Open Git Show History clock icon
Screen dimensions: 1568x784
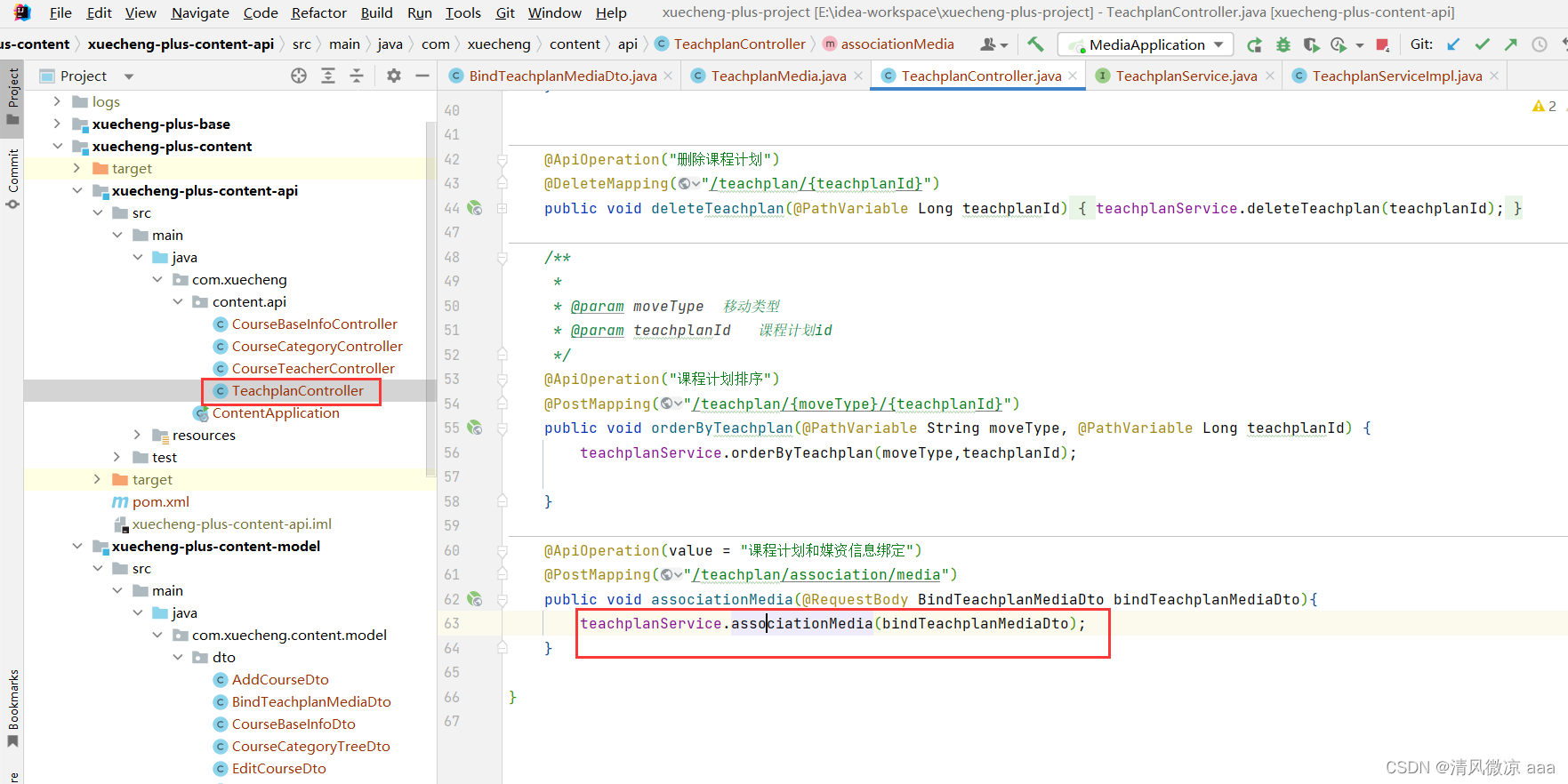pyautogui.click(x=1539, y=44)
